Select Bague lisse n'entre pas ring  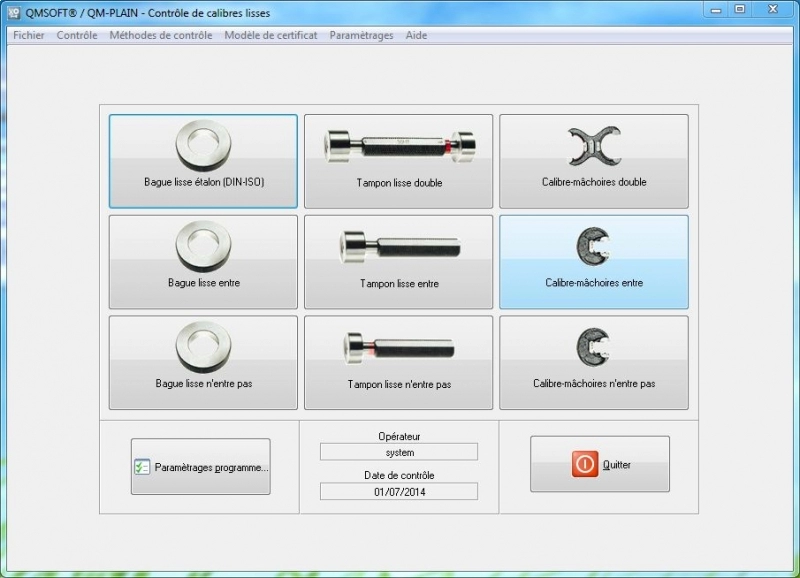[x=203, y=363]
